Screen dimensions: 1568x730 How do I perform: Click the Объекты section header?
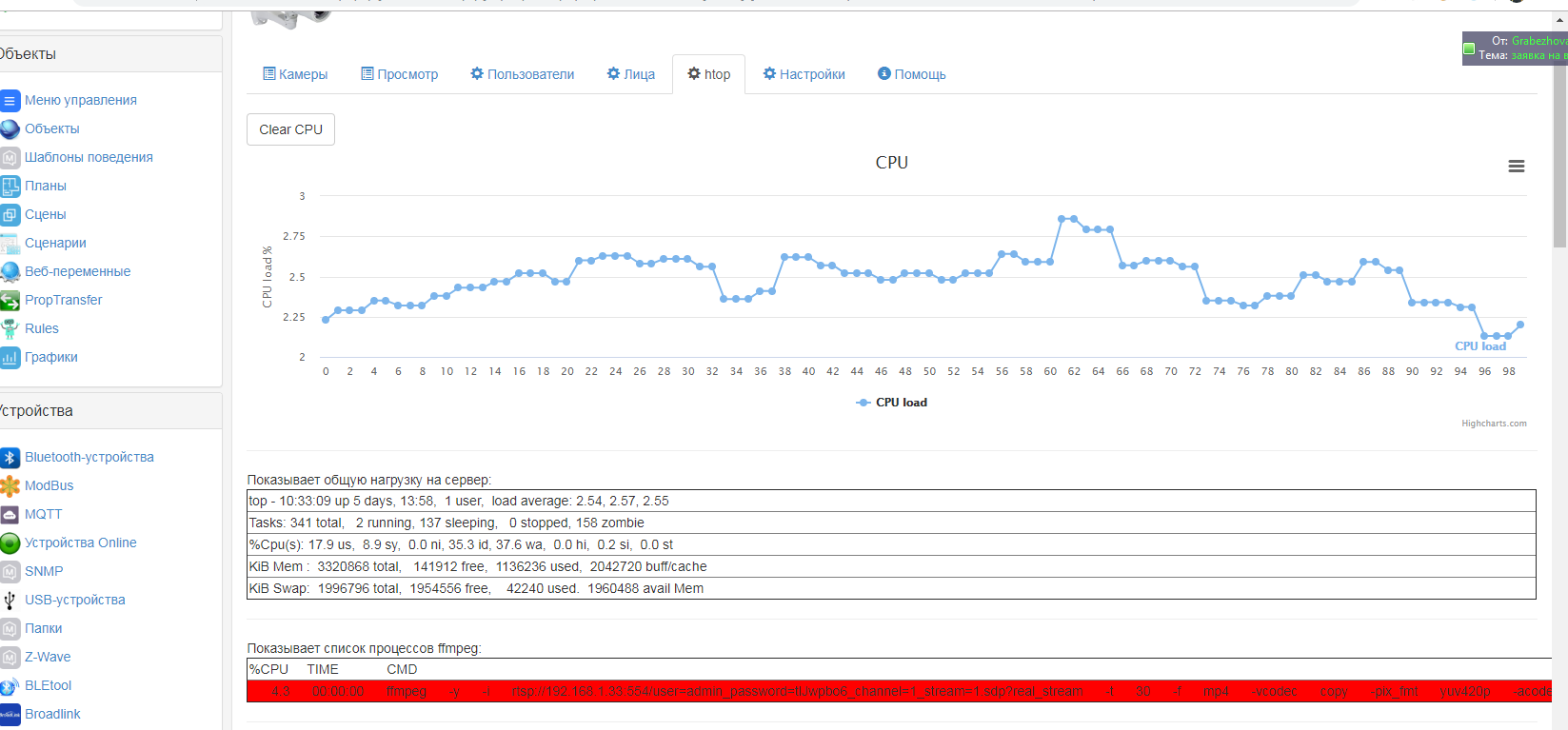pyautogui.click(x=110, y=54)
